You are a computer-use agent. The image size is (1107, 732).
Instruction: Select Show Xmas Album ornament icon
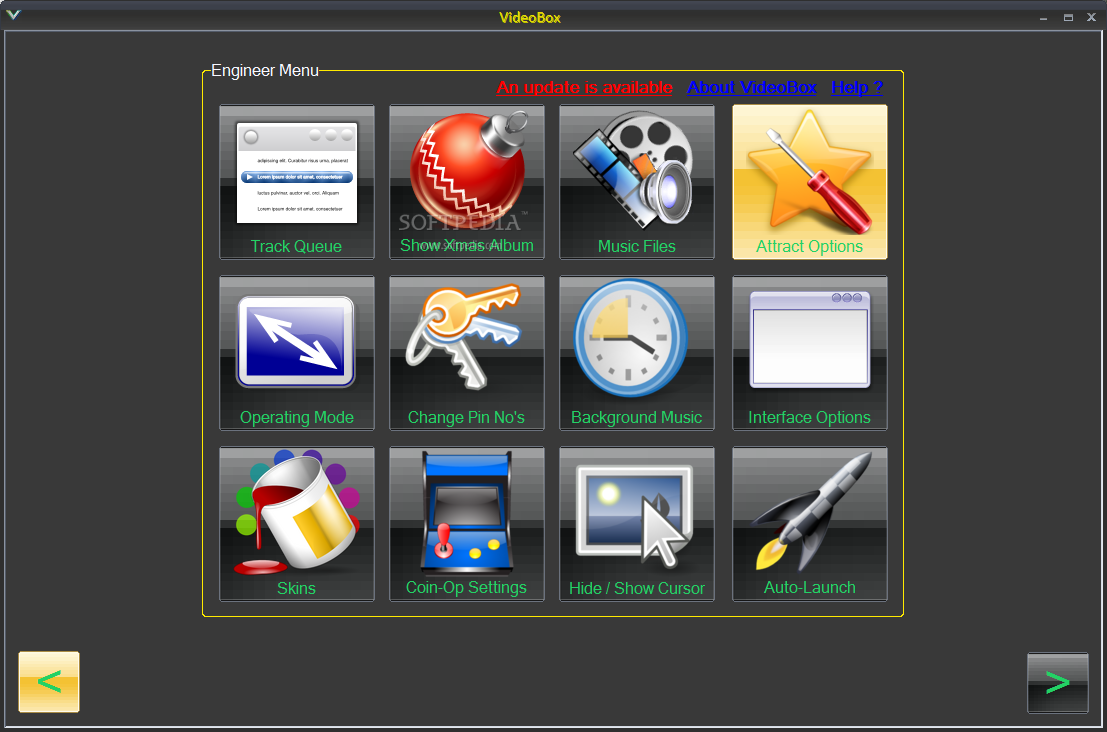467,182
